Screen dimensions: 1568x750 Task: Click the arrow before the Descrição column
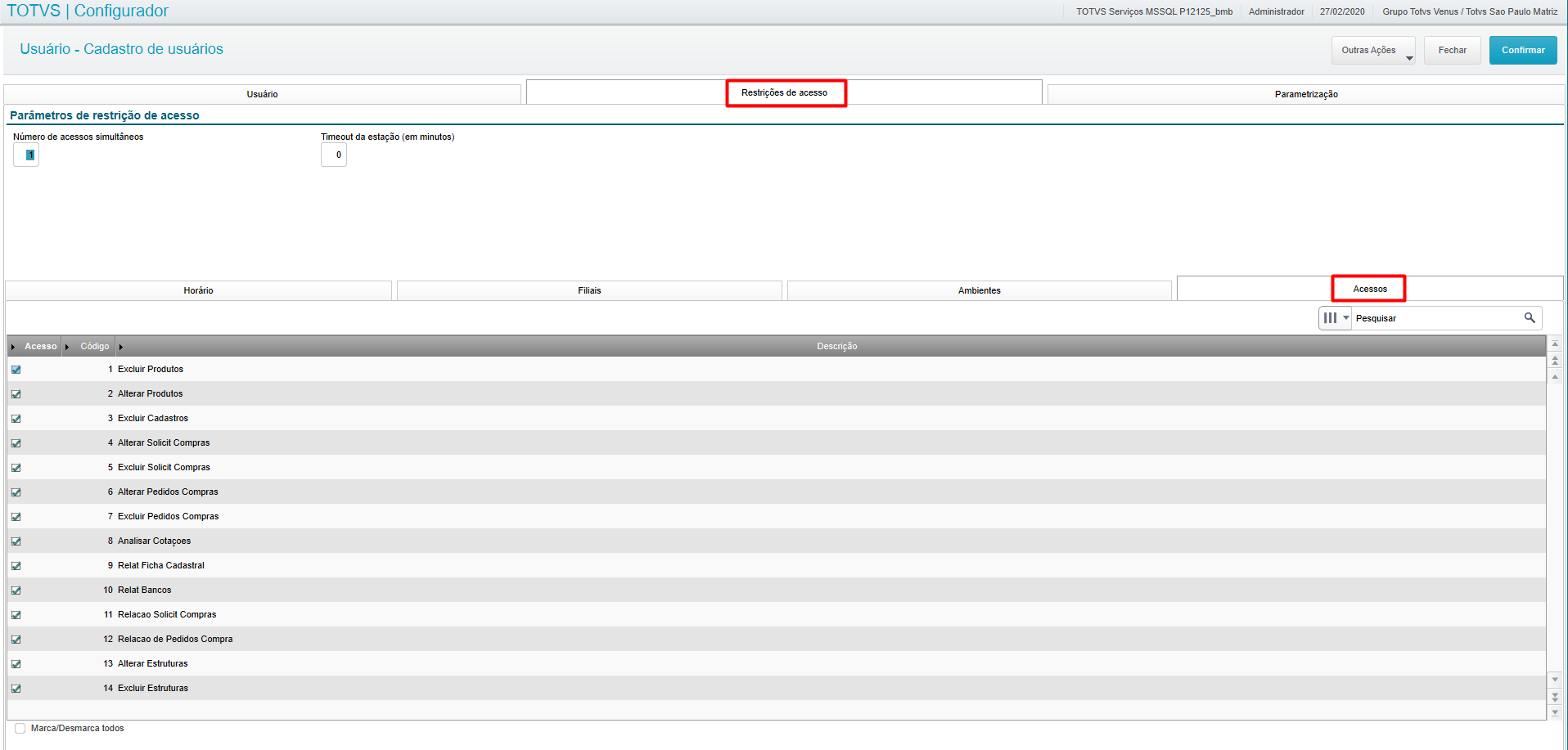pyautogui.click(x=120, y=347)
